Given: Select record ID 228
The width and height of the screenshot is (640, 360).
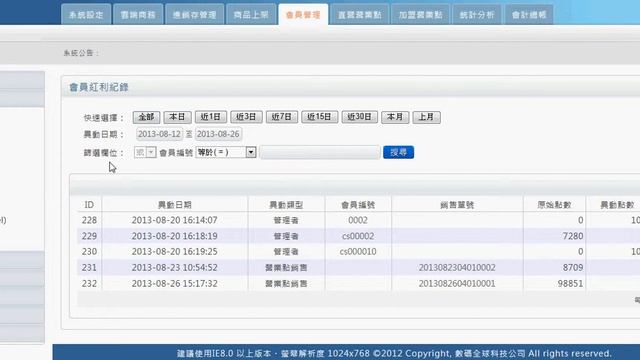Looking at the screenshot, I should (89, 220).
